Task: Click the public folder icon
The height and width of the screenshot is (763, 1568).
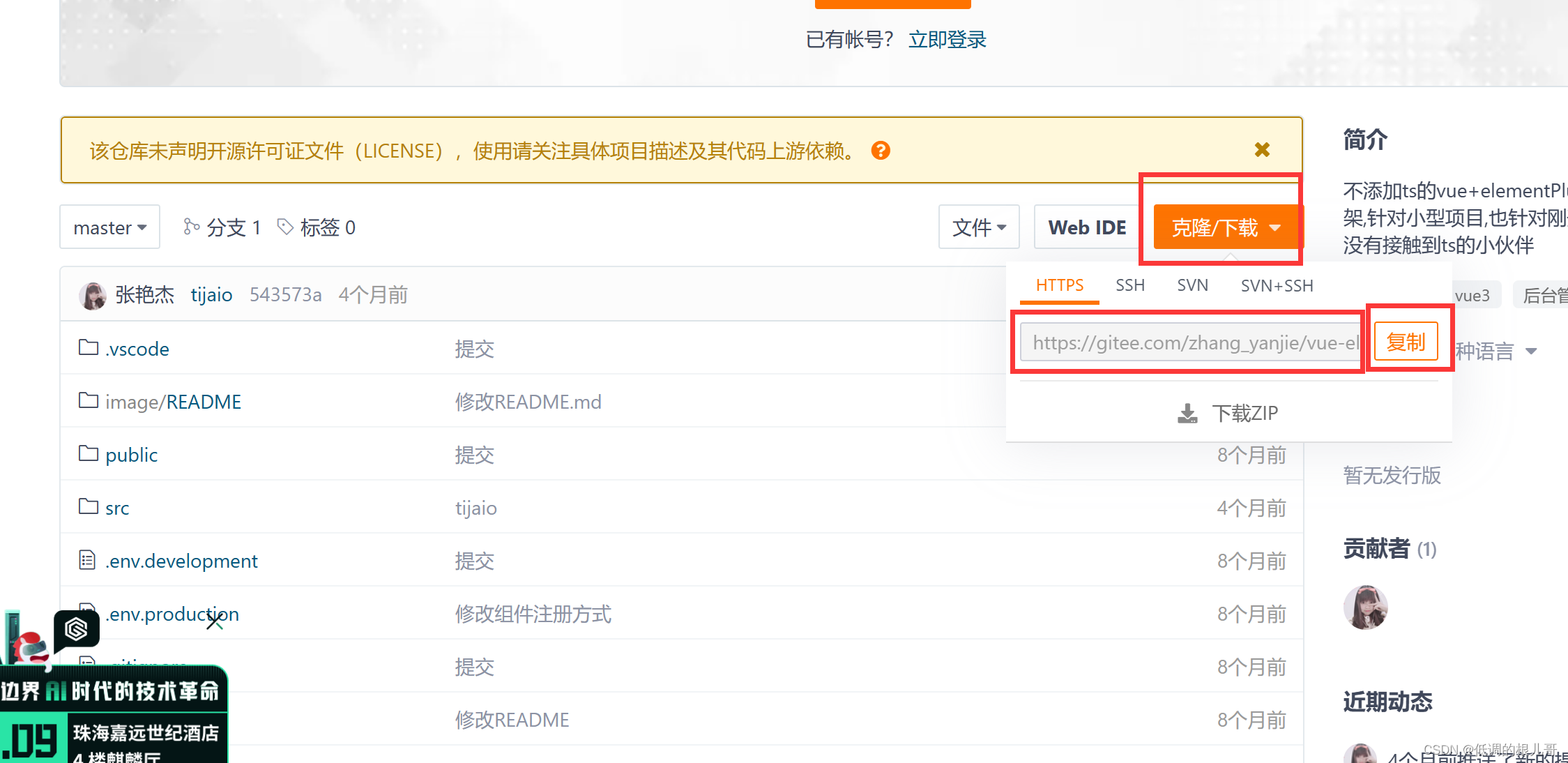Action: coord(89,453)
